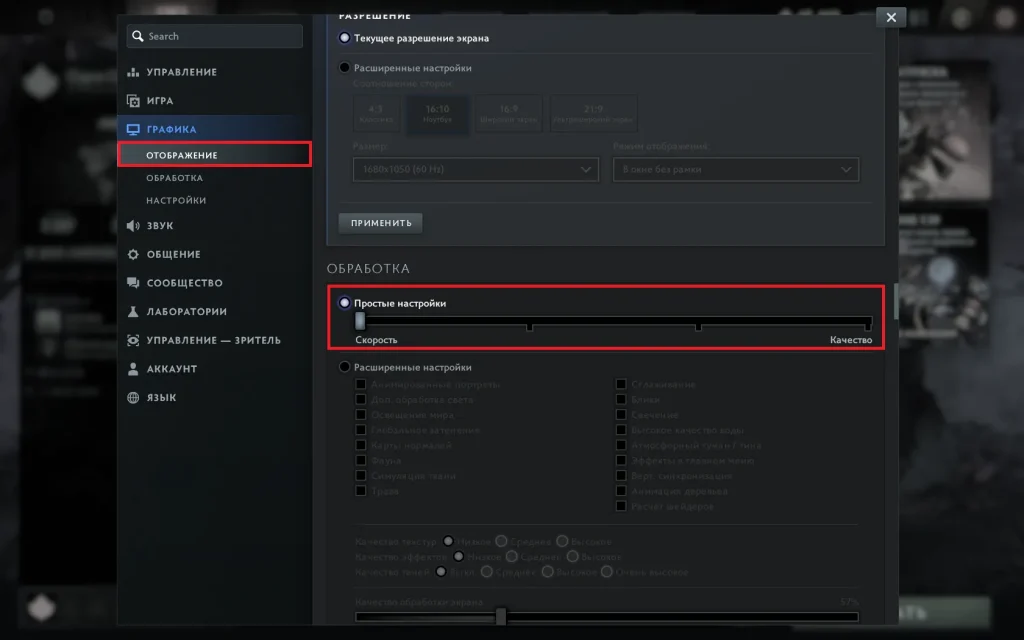Enable Расчет шейдеров checkbox
1024x640 pixels.
click(x=621, y=506)
